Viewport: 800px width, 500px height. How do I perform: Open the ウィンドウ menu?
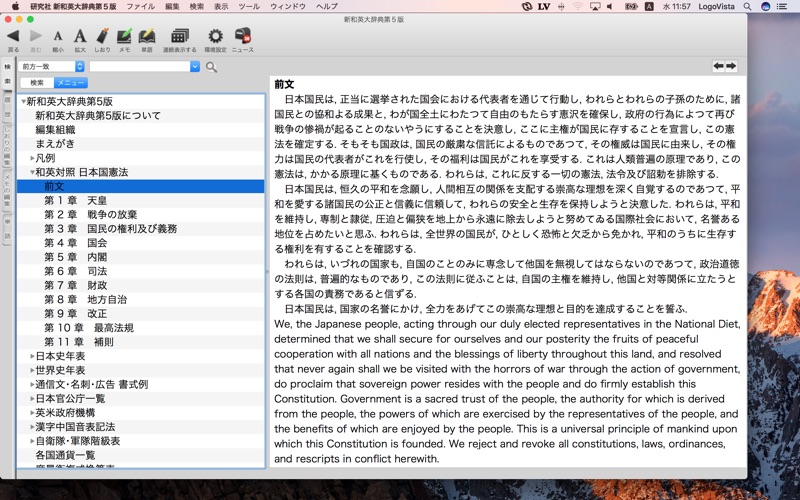288,6
